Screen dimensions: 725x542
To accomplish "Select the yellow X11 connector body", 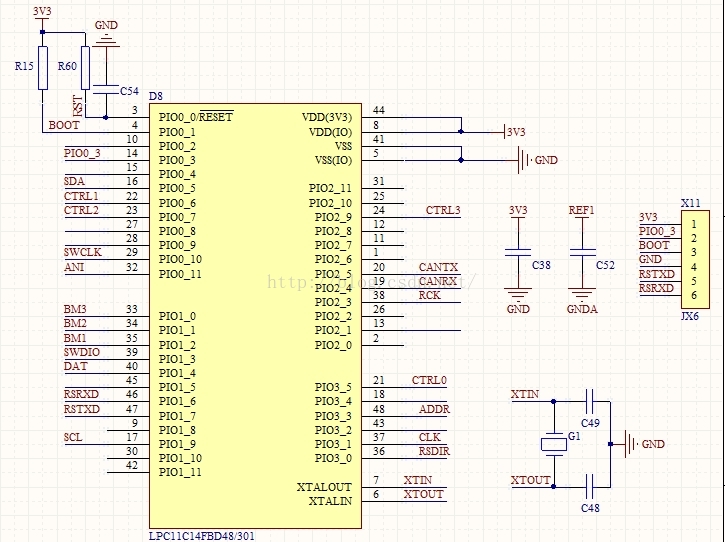I will pyautogui.click(x=695, y=259).
